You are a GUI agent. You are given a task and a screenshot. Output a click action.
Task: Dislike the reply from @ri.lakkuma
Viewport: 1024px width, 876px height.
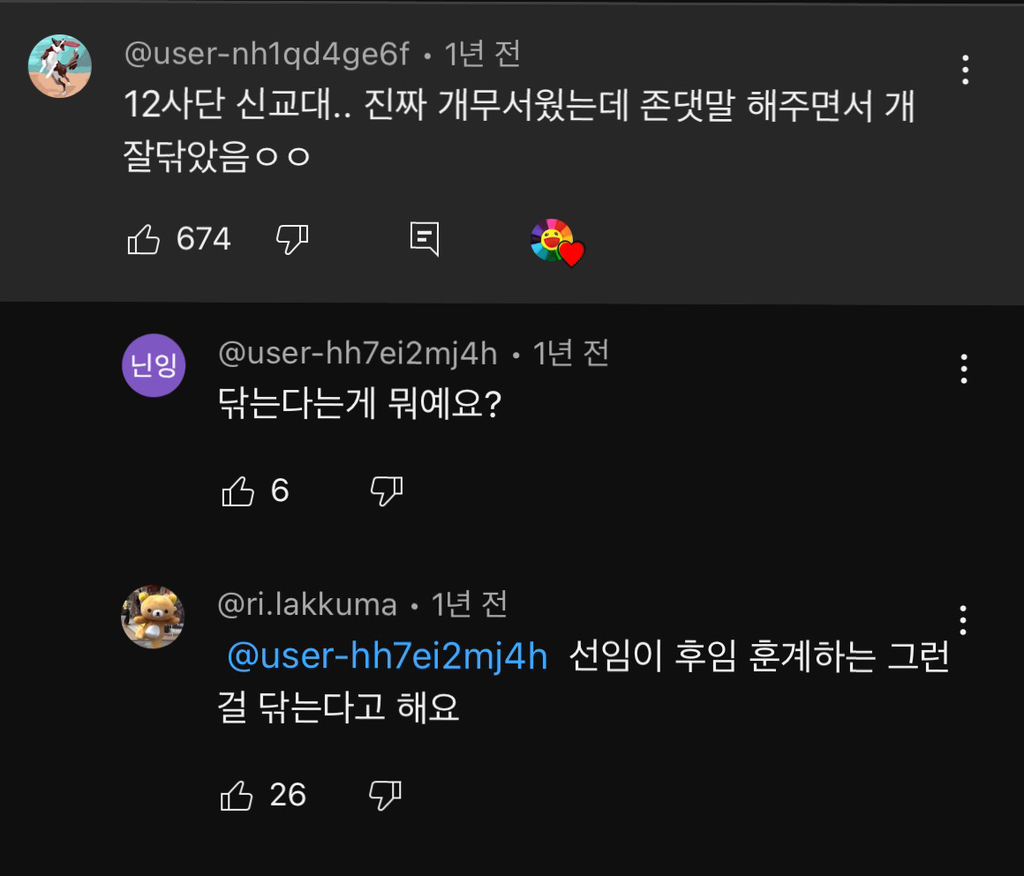coord(385,795)
